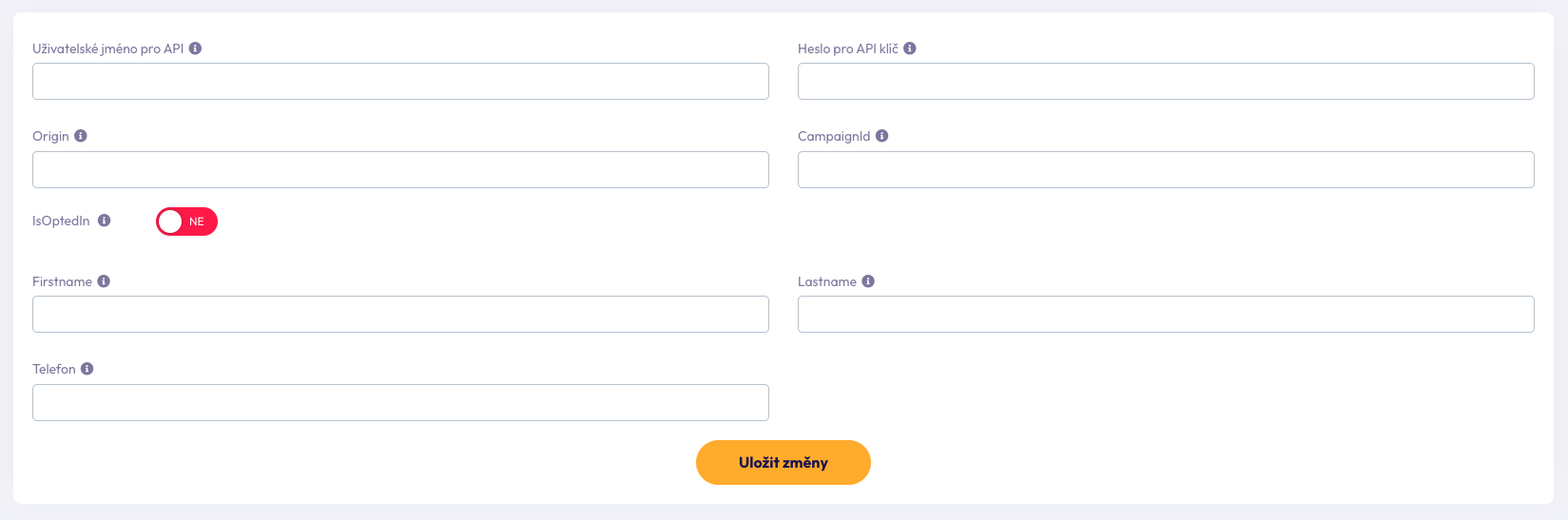Click the Telefon label text

coord(54,369)
